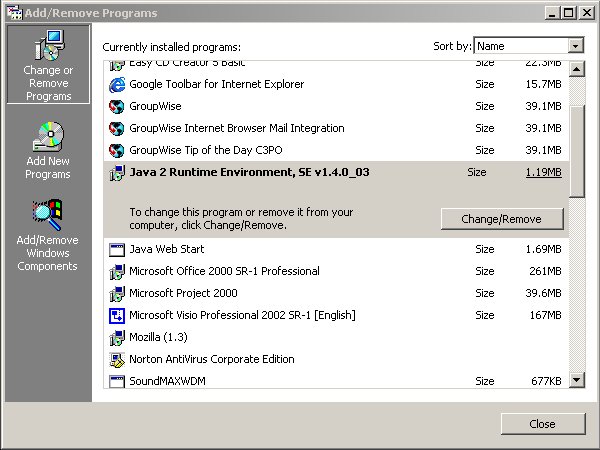Click the Close button at the bottom
Screen dimensions: 600x450
[543, 424]
